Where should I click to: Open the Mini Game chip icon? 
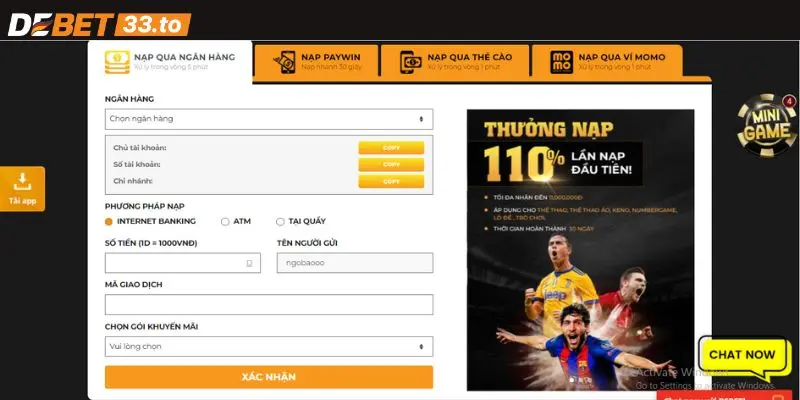tap(766, 125)
